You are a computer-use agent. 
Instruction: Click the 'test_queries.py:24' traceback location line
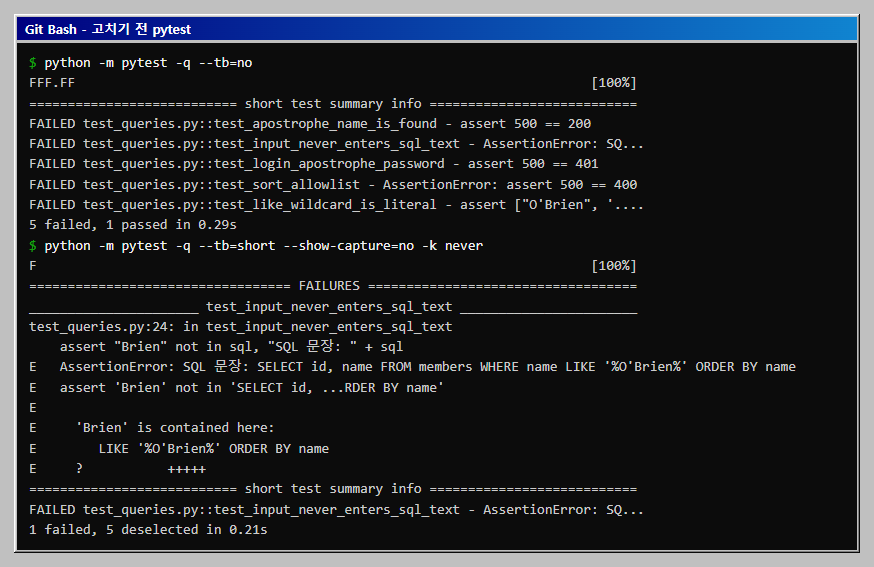pos(241,327)
